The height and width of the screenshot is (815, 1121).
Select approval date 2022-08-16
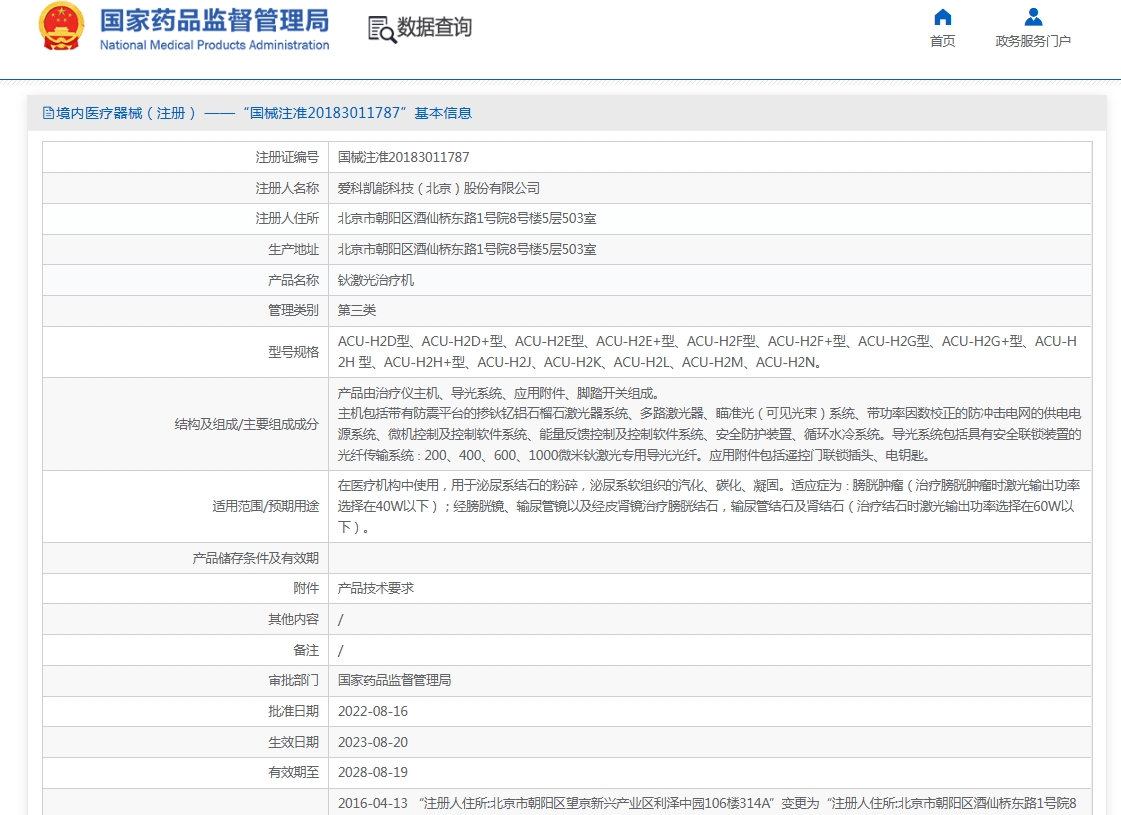click(x=372, y=711)
